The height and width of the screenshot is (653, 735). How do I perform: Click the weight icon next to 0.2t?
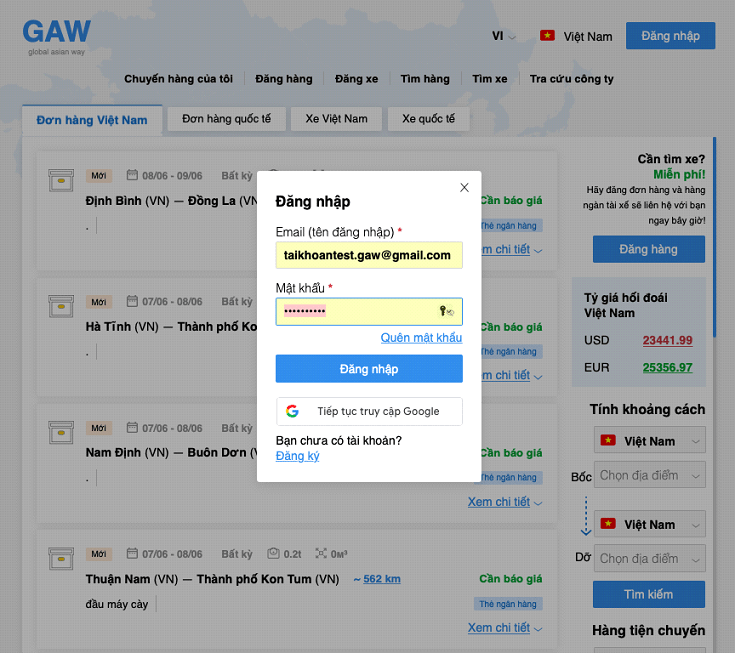(273, 553)
